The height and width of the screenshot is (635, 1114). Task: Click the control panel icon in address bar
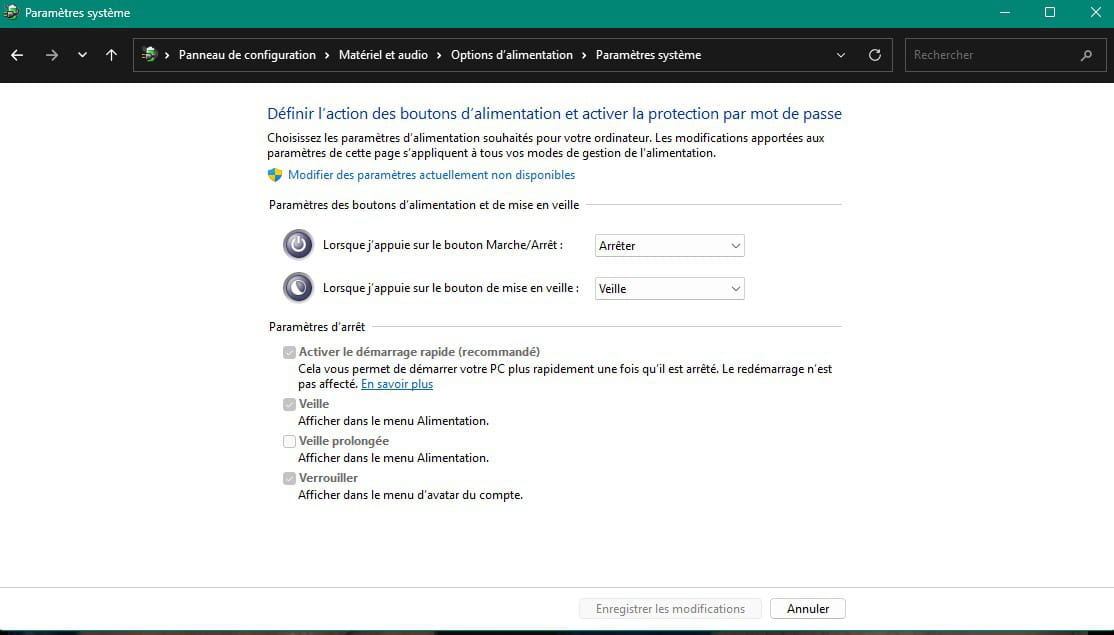pos(149,55)
